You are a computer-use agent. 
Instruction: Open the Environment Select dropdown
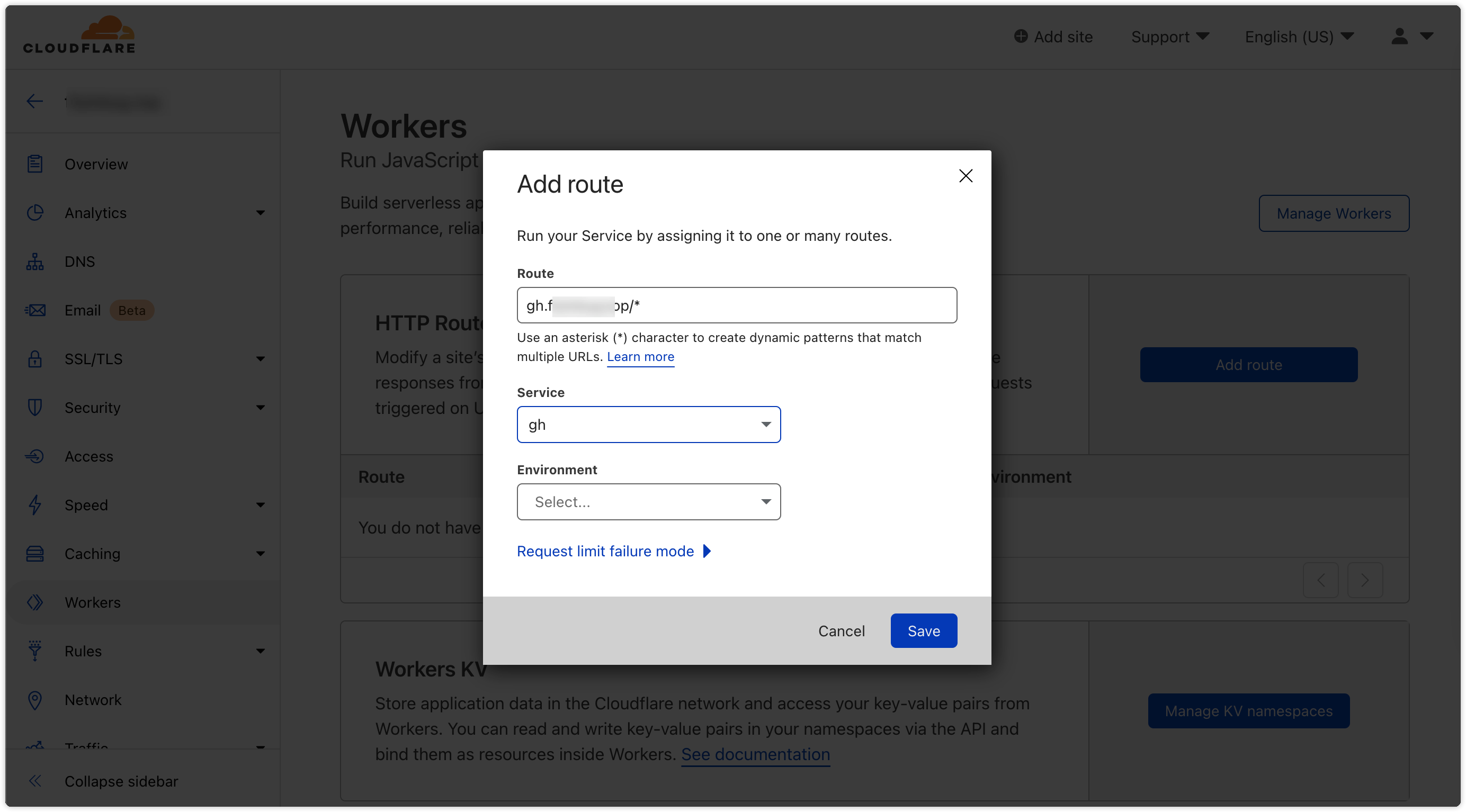(648, 501)
